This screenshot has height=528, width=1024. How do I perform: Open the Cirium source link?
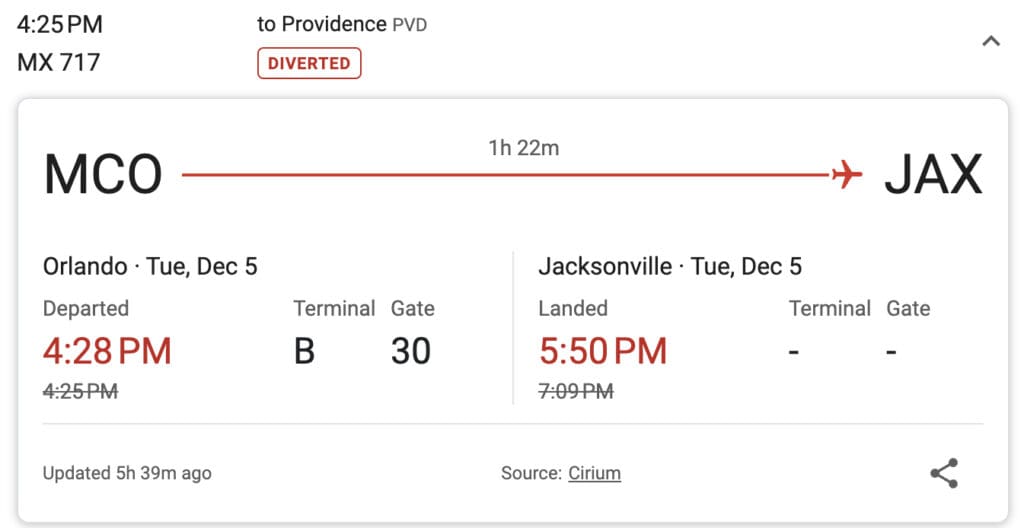point(594,473)
